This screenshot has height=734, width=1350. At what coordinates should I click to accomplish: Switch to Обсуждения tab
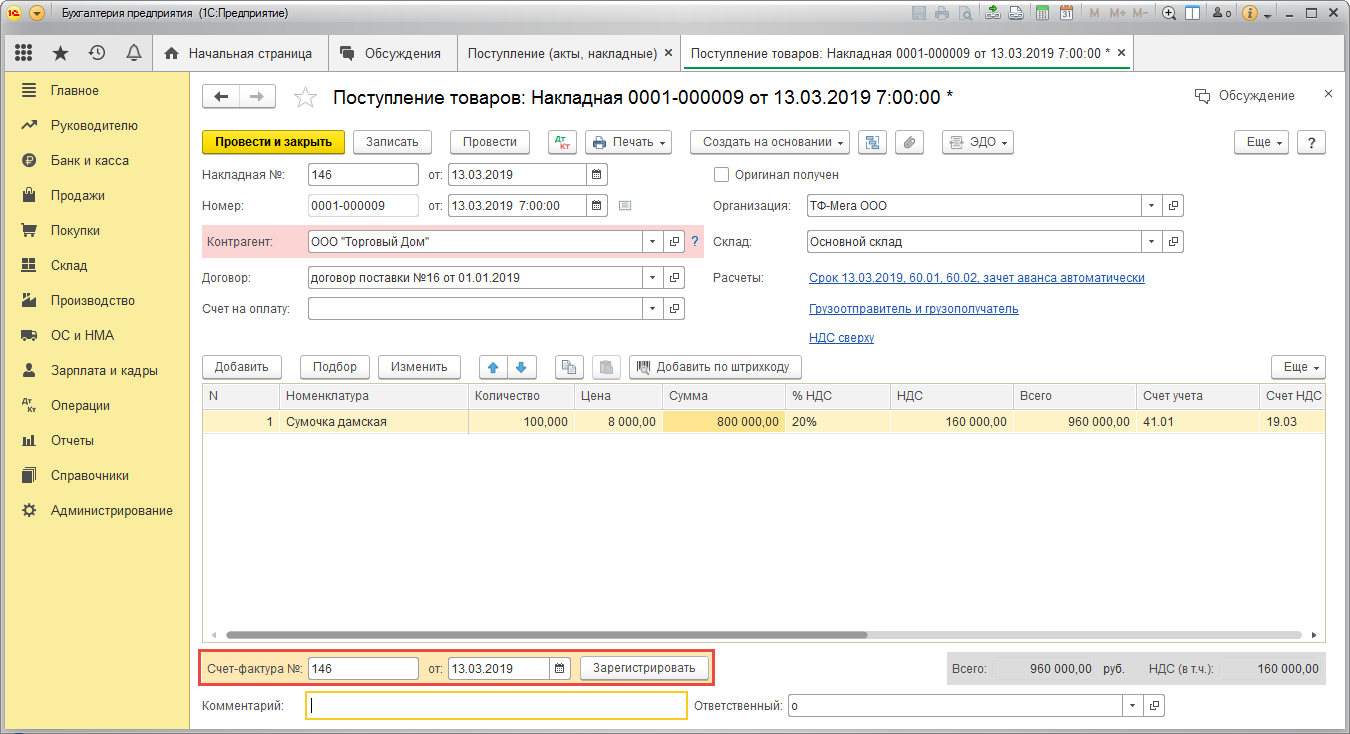(391, 53)
